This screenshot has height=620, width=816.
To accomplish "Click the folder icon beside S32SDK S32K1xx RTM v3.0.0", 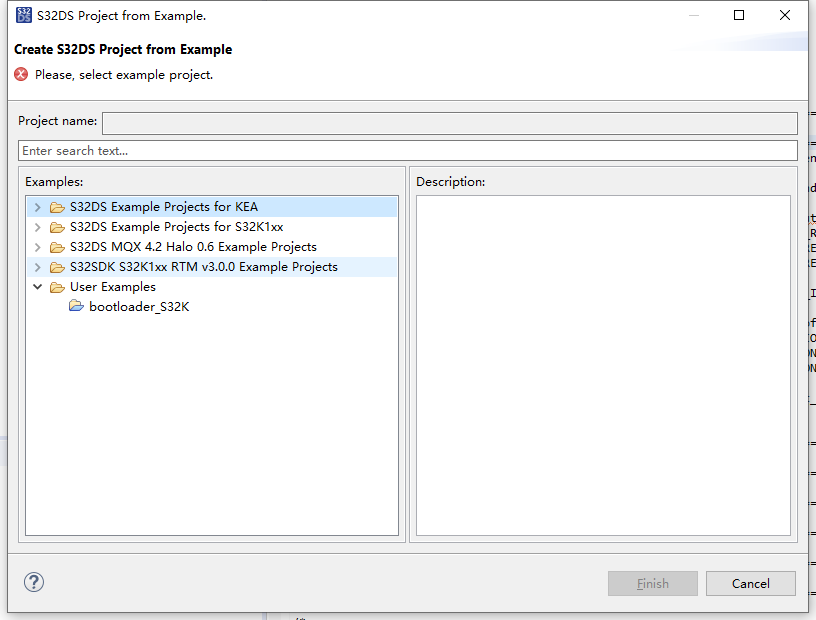I will click(57, 267).
